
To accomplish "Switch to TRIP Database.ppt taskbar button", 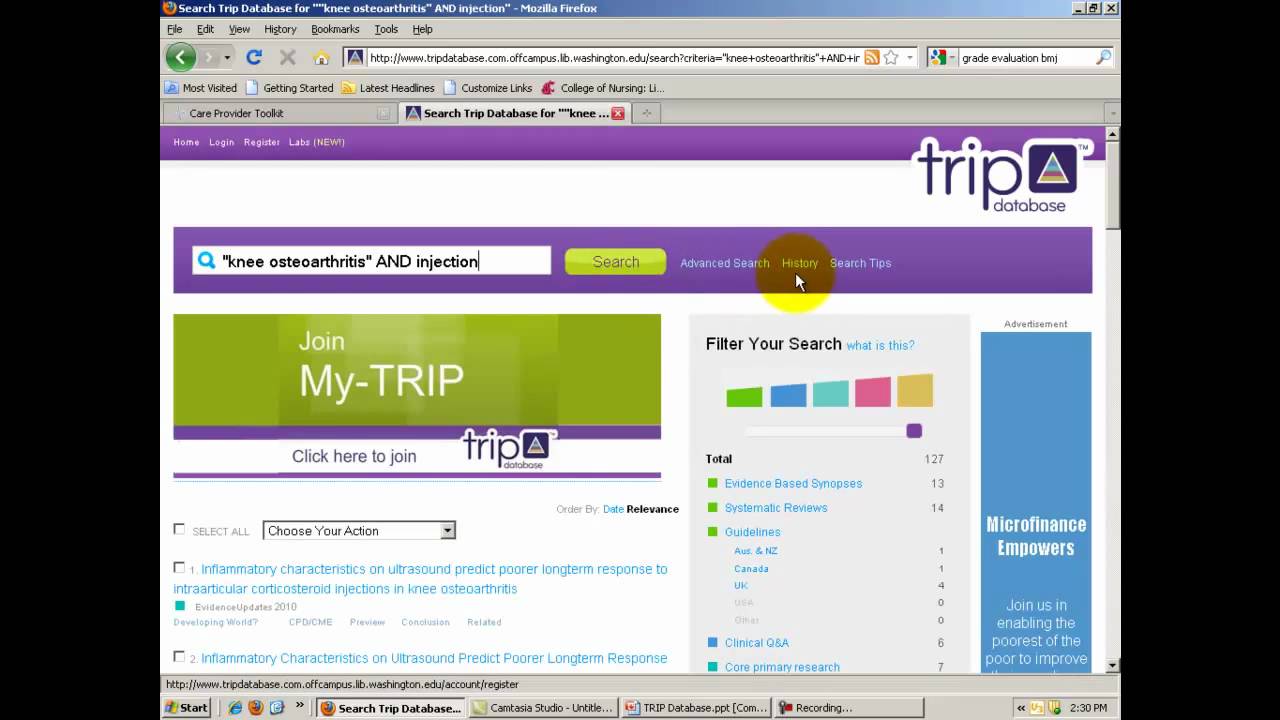I will [x=695, y=707].
